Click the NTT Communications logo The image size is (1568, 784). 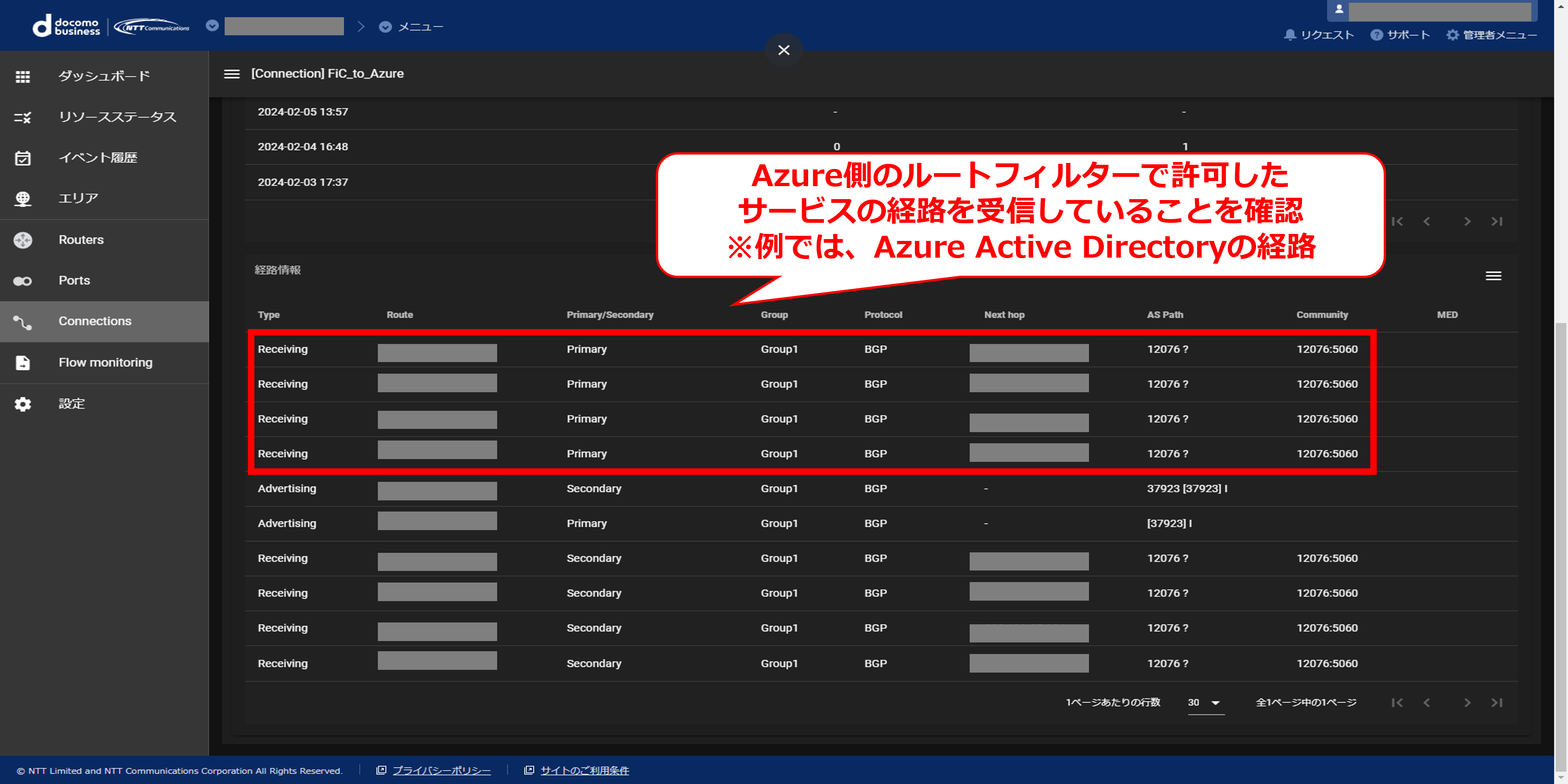[152, 27]
